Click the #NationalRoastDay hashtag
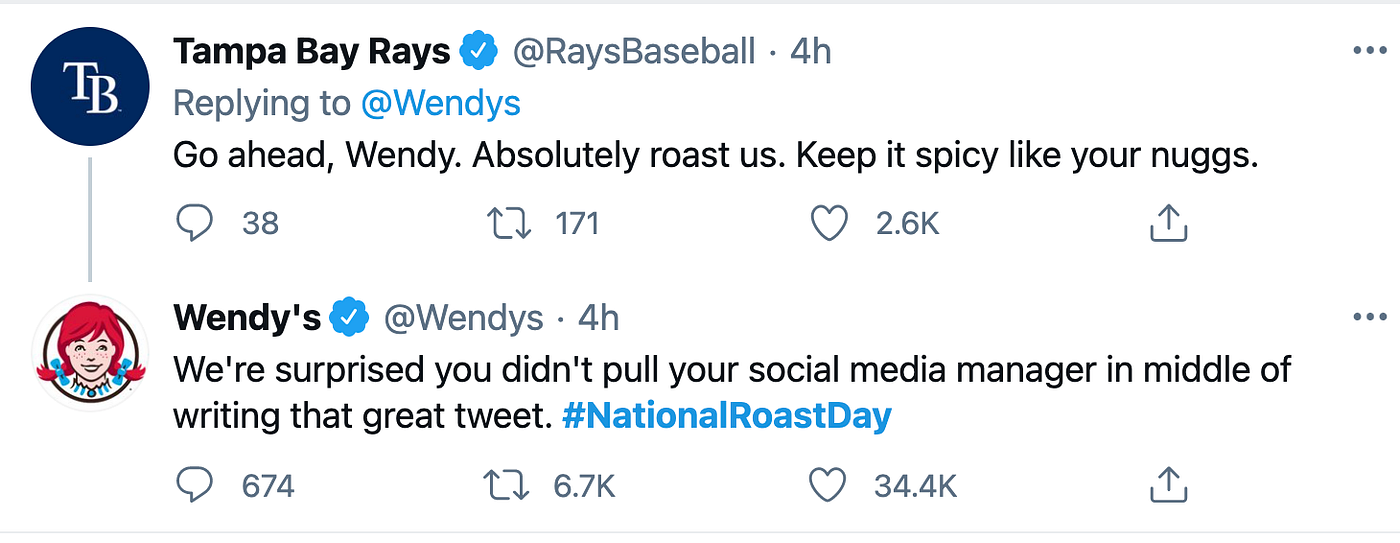The image size is (1400, 543). pos(727,415)
